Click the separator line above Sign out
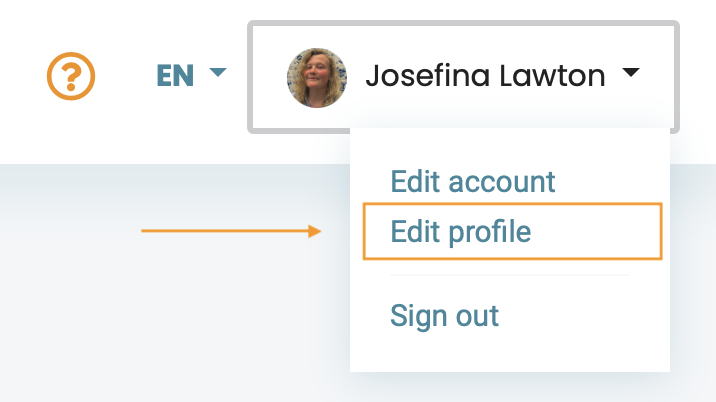716x402 pixels. coord(510,275)
